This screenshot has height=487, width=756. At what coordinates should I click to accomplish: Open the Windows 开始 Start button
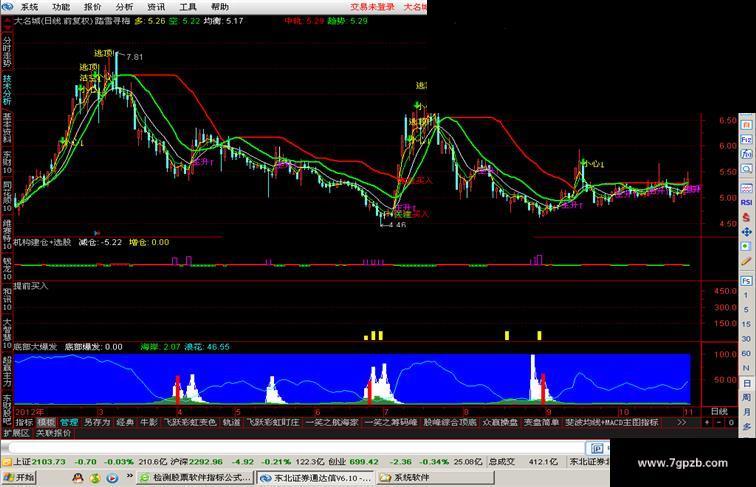coord(18,478)
